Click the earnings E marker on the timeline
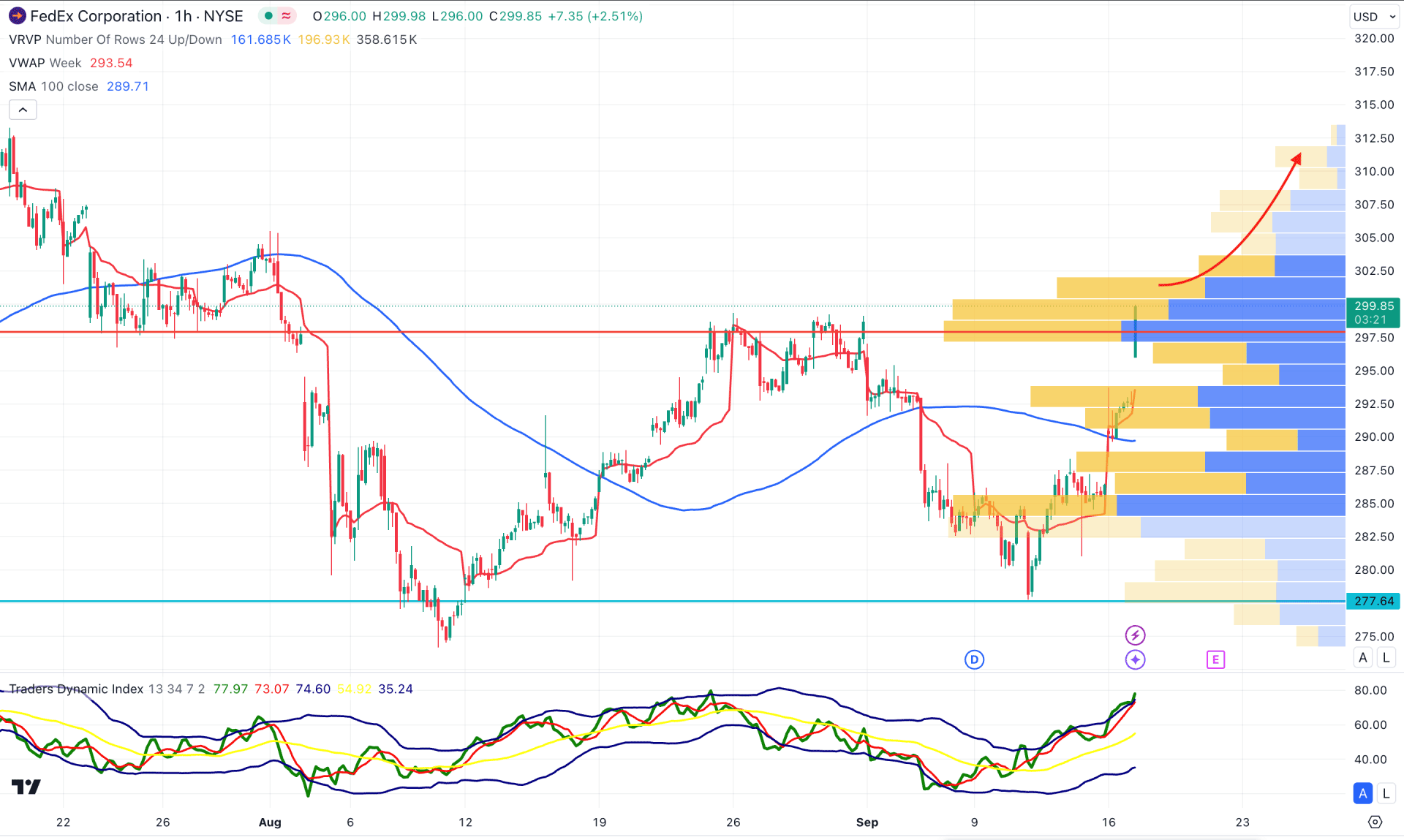The image size is (1404, 840). (1215, 659)
